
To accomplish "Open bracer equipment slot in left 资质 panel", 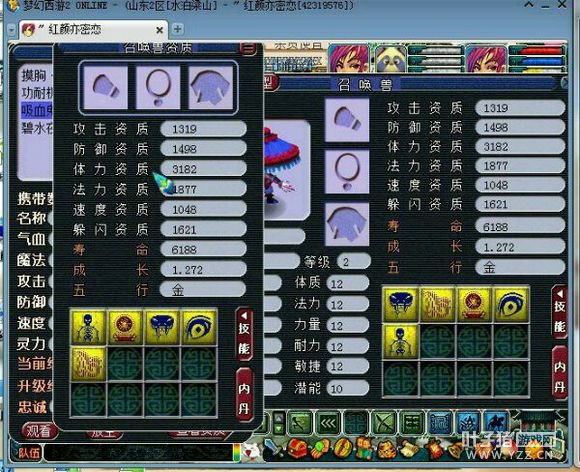I will pyautogui.click(x=106, y=88).
